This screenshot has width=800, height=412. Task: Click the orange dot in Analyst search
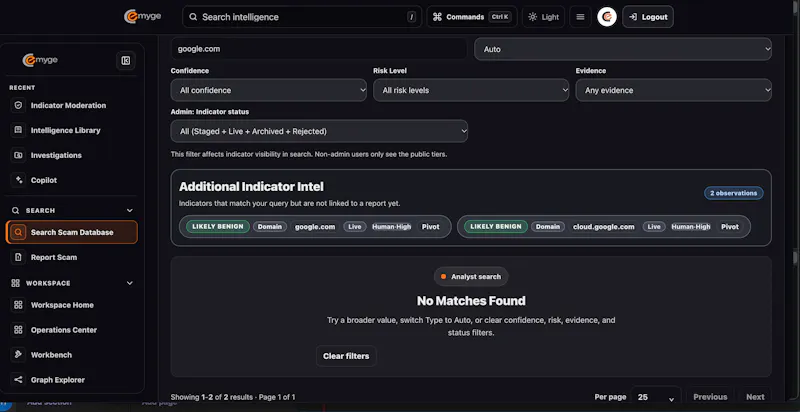(x=443, y=277)
